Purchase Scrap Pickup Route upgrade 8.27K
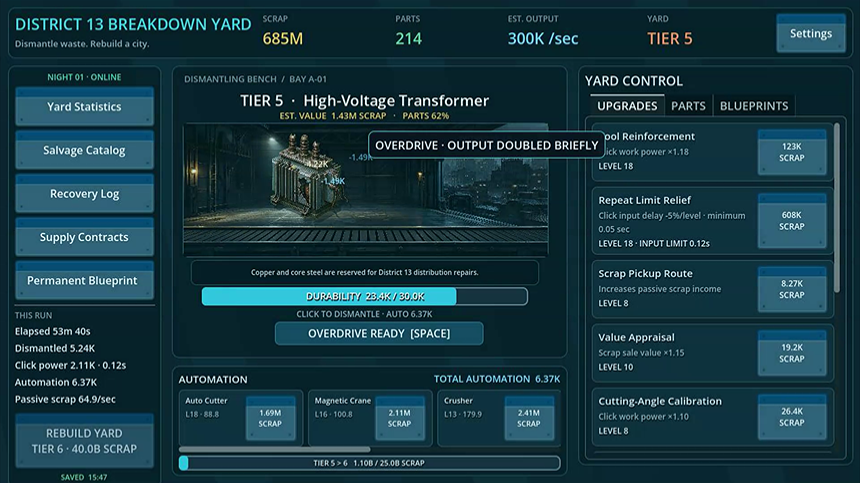860x483 pixels. coord(791,289)
